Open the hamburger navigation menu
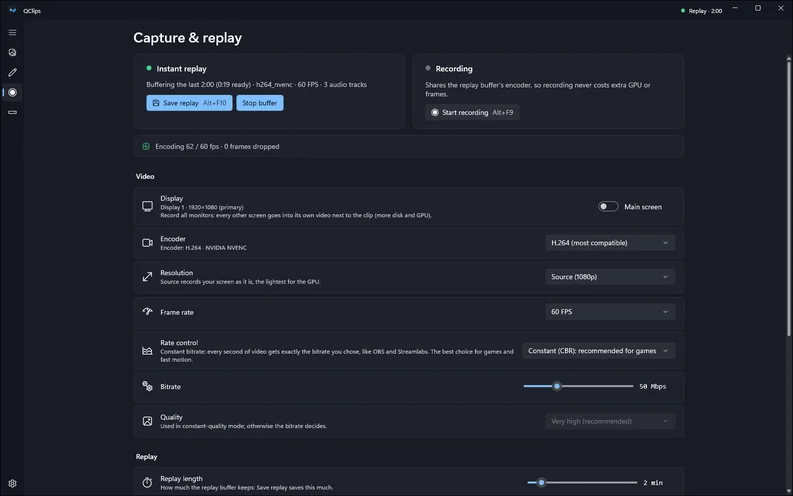This screenshot has width=793, height=496. click(x=13, y=32)
